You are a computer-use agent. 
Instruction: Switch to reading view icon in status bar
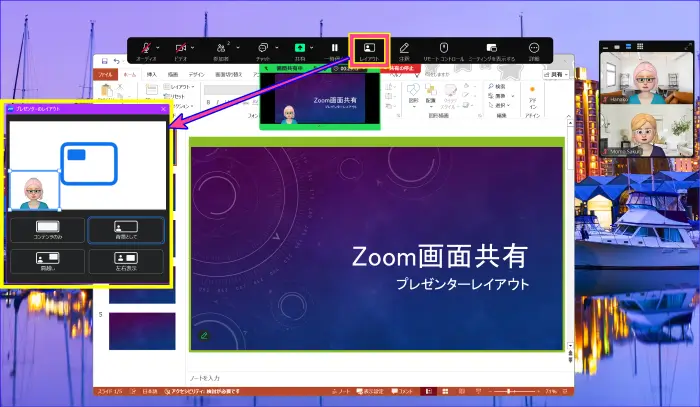coord(462,391)
